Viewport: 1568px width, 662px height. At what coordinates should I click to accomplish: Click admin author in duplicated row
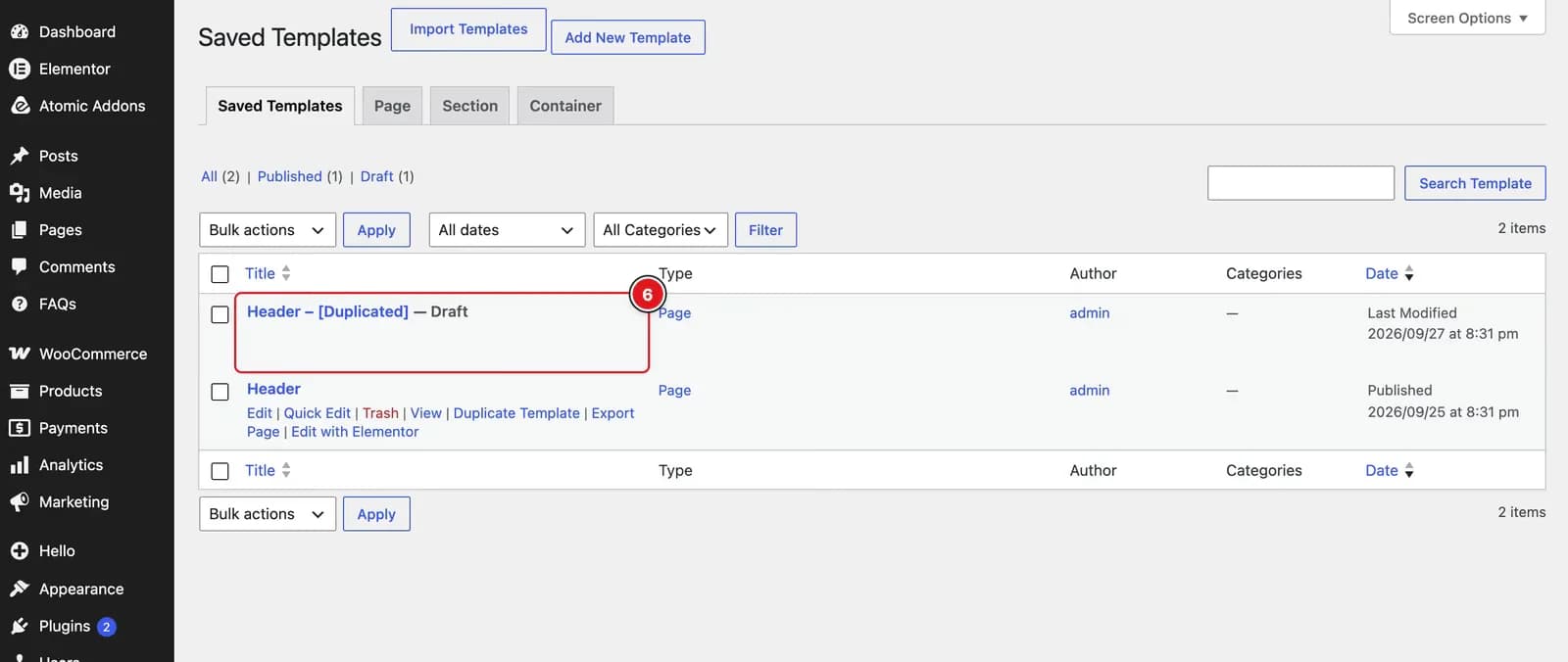click(x=1090, y=312)
